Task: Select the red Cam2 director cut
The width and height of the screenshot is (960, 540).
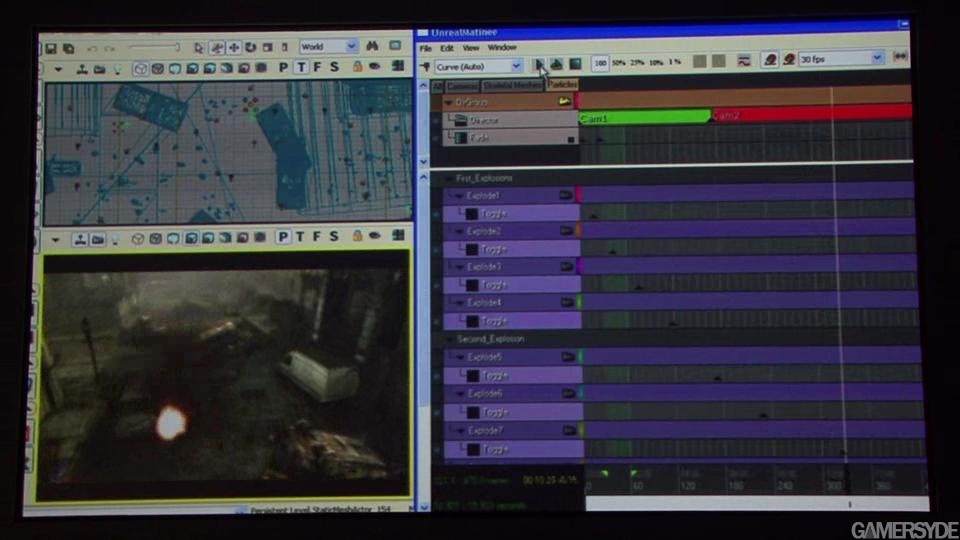Action: coord(811,114)
